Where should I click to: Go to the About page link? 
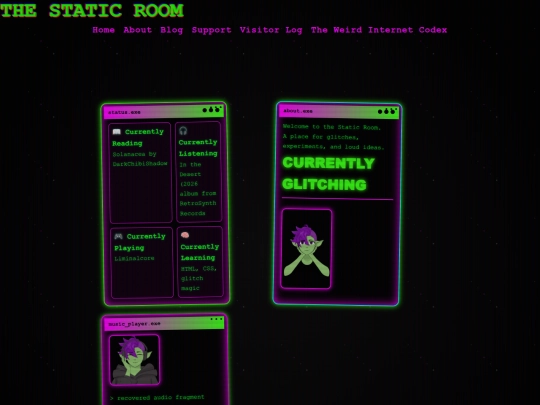[137, 30]
